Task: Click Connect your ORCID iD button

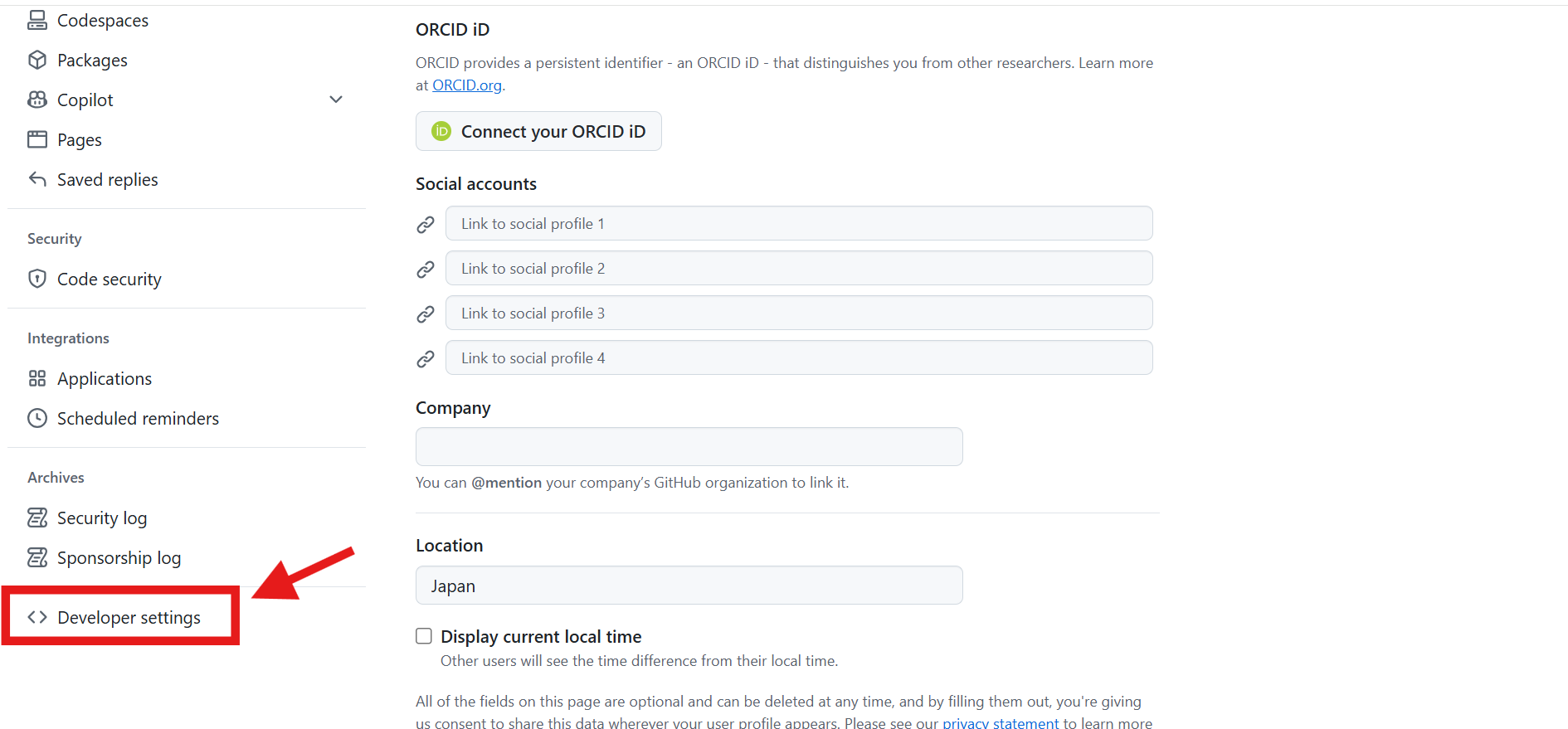Action: [x=538, y=131]
